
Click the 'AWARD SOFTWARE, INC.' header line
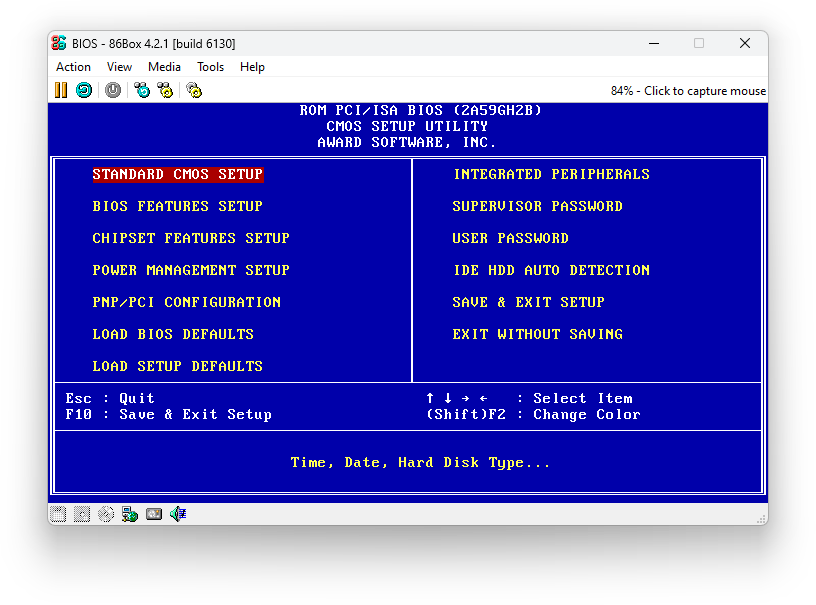pos(407,143)
